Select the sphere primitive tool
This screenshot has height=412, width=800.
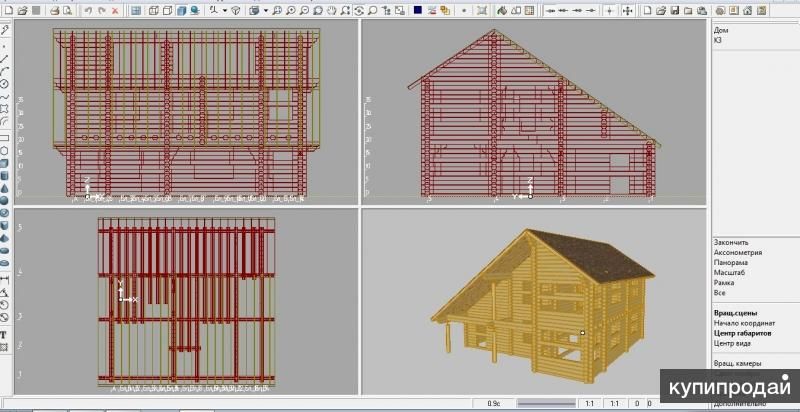(x=5, y=200)
